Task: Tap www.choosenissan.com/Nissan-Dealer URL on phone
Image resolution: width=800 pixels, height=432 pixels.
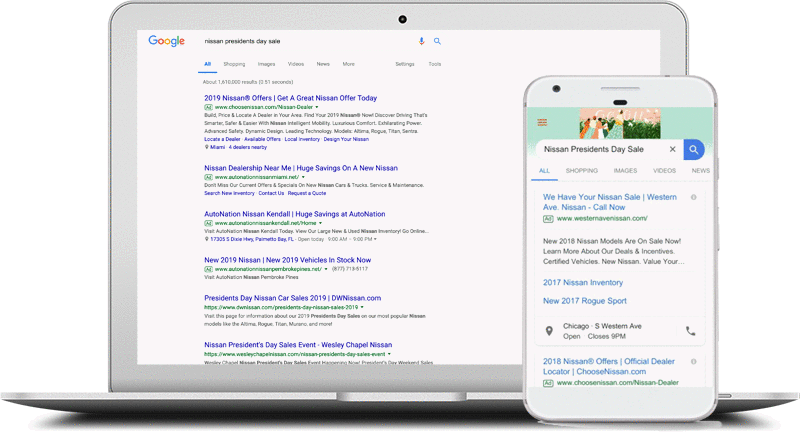Action: pos(618,383)
